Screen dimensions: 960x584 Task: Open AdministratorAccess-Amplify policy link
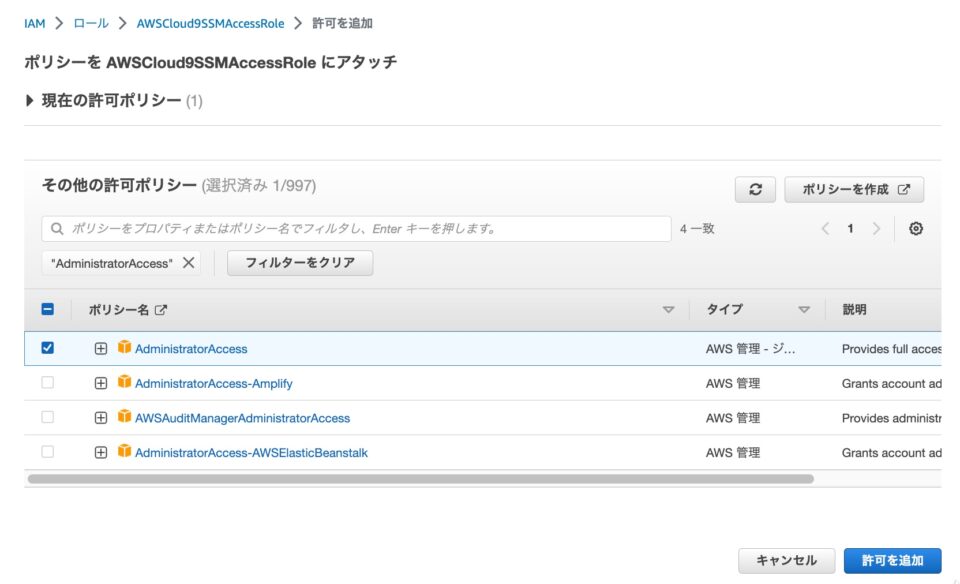(x=214, y=384)
